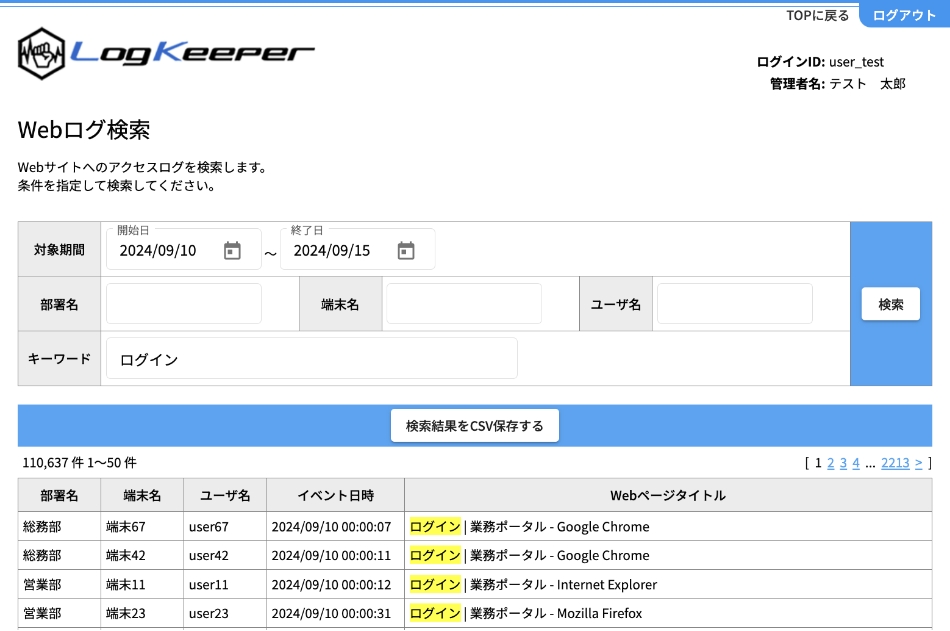The width and height of the screenshot is (950, 631).
Task: Click the キーワード field containing ログイン
Action: (x=312, y=359)
